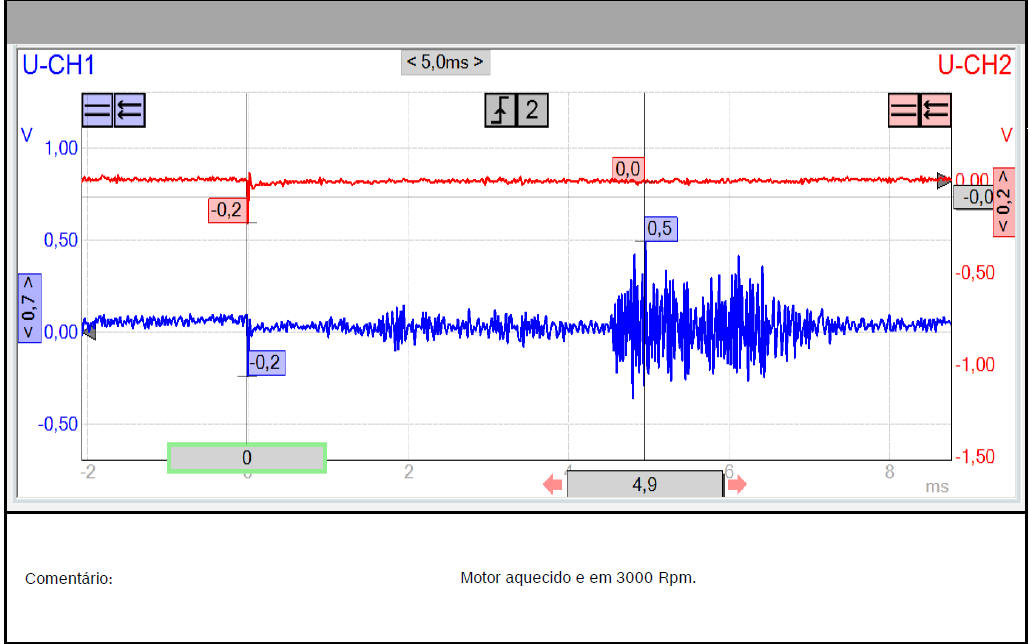This screenshot has height=644, width=1029.
Task: Click the CH2 zero-level triangle on right axis
Action: click(x=943, y=181)
